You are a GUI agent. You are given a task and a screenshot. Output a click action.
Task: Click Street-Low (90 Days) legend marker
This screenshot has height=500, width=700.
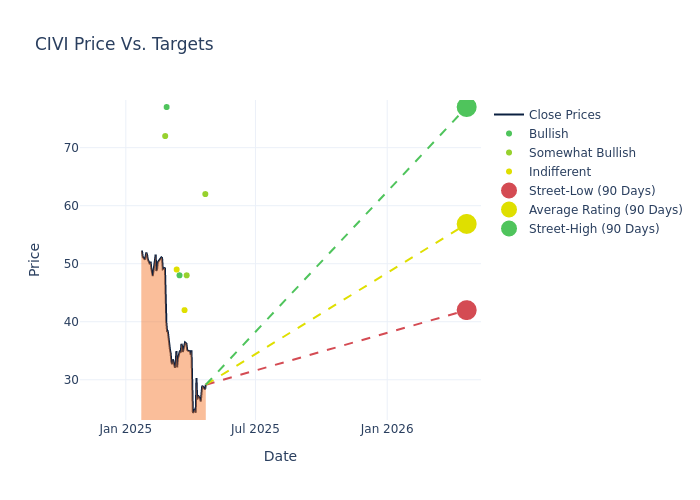click(x=509, y=191)
